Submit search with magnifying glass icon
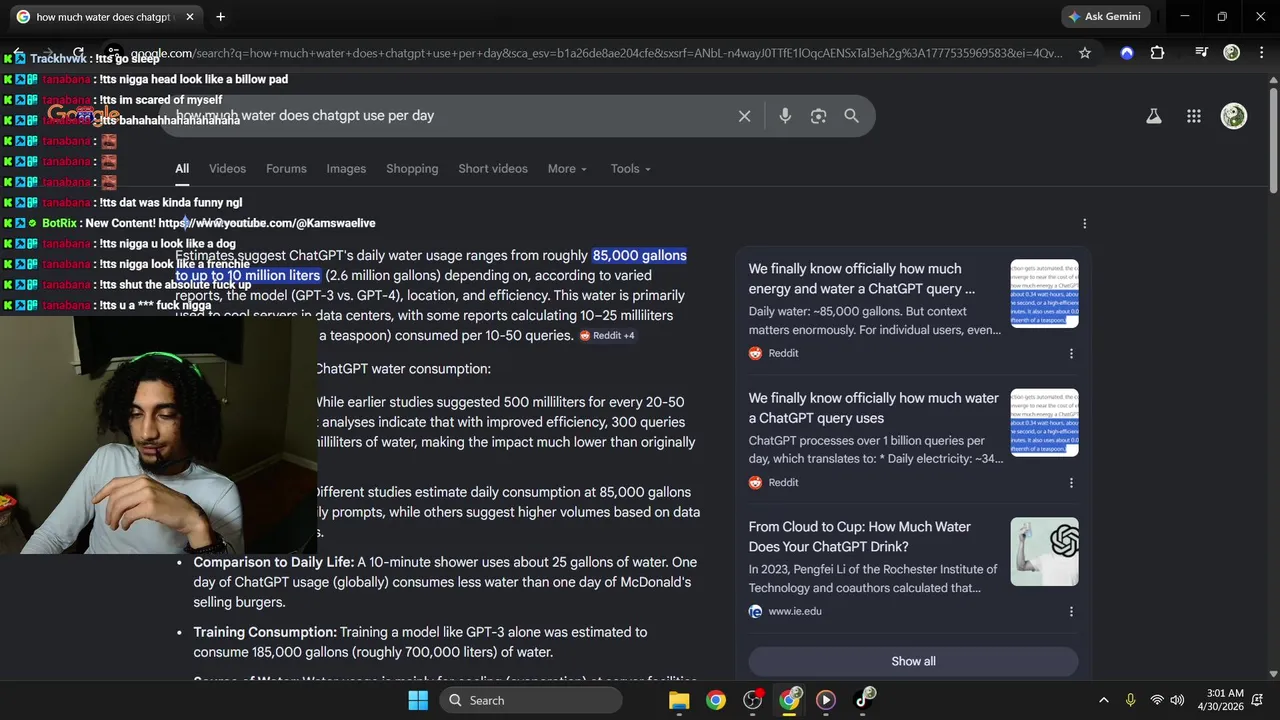 click(x=851, y=116)
